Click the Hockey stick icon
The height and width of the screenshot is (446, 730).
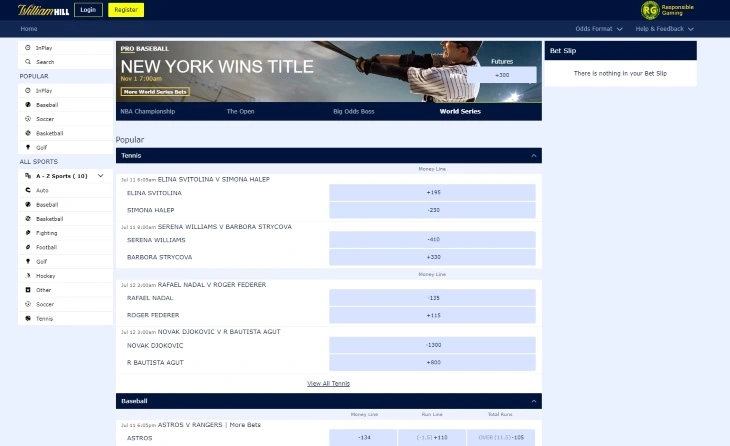pyautogui.click(x=28, y=276)
